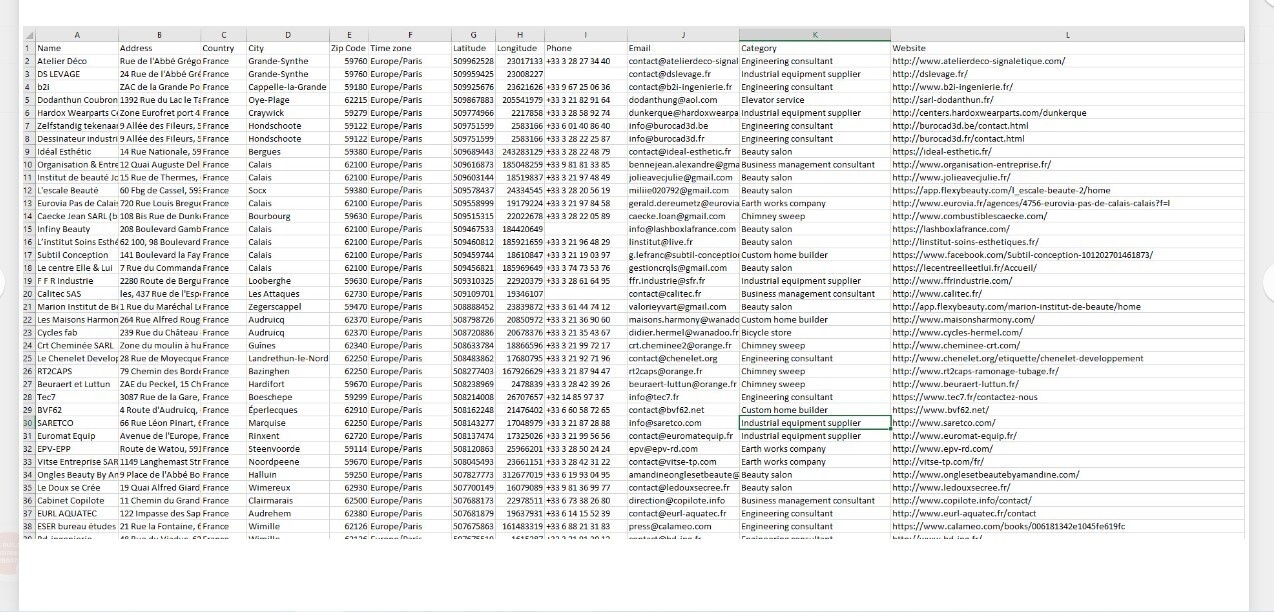This screenshot has height=612, width=1274.
Task: Click city cell 'Oye-Plage'
Action: [x=287, y=100]
